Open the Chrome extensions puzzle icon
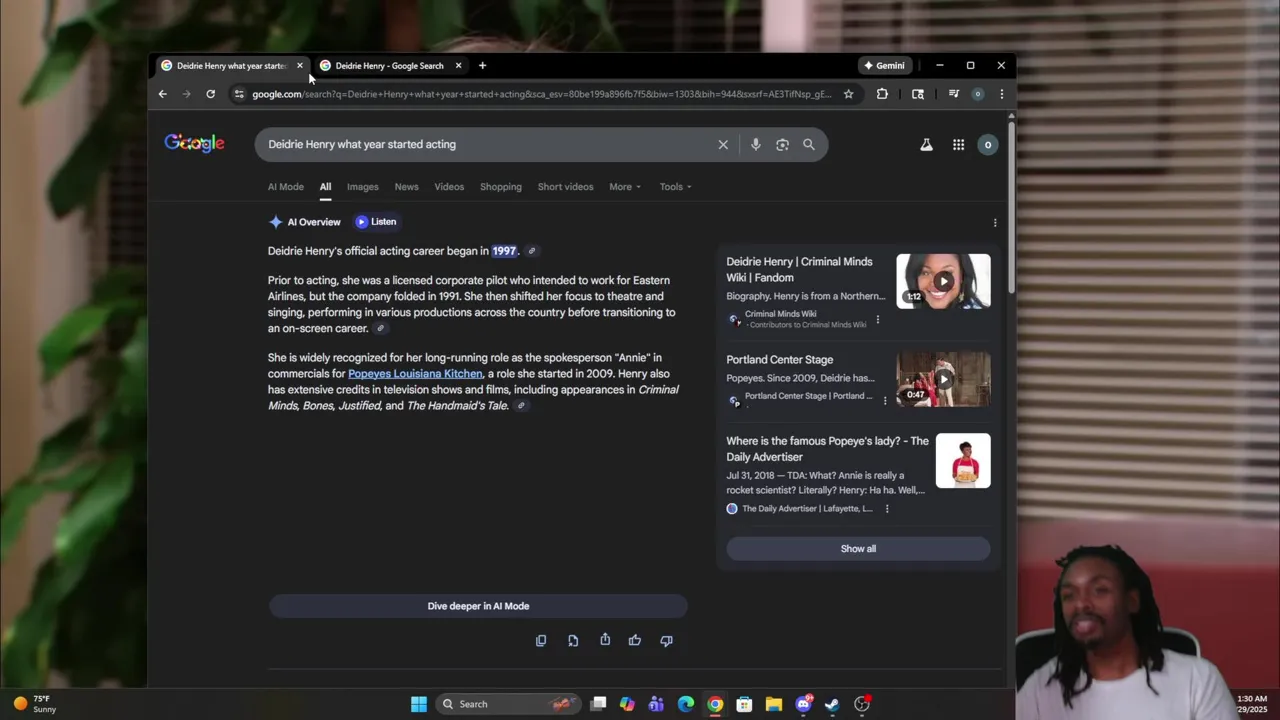The height and width of the screenshot is (720, 1280). pos(882,94)
